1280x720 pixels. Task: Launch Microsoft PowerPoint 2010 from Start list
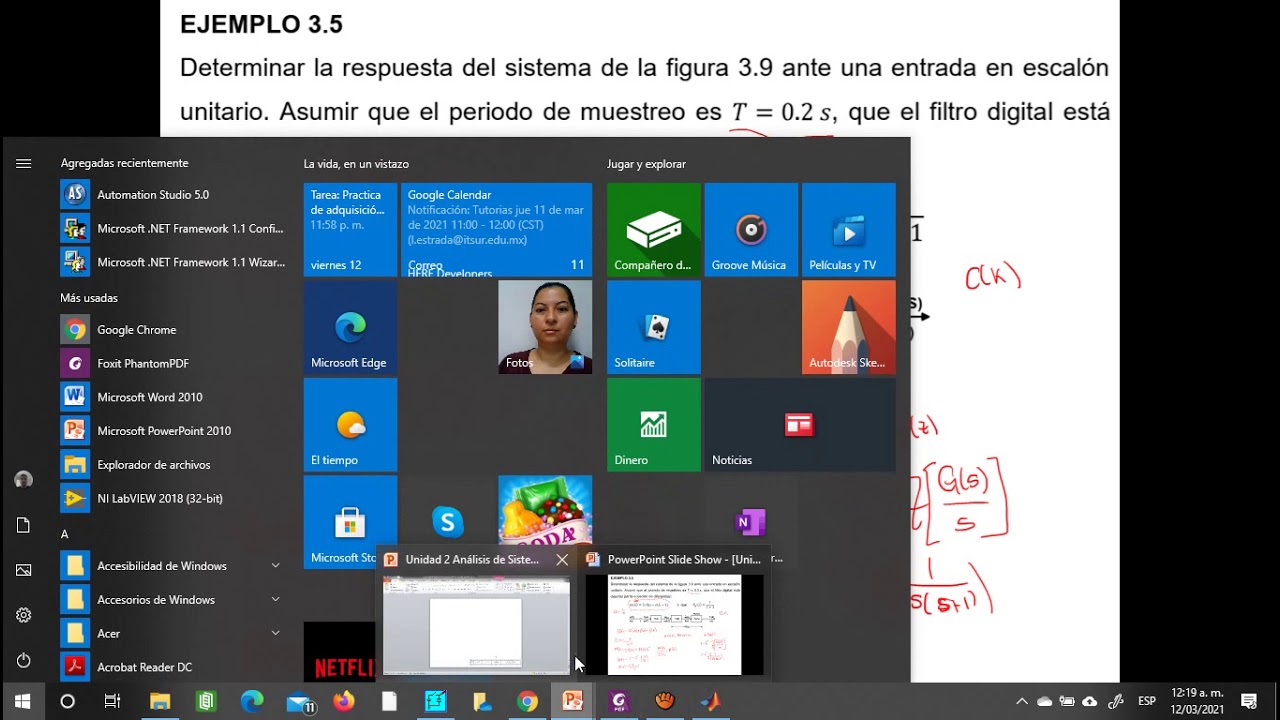coord(172,431)
